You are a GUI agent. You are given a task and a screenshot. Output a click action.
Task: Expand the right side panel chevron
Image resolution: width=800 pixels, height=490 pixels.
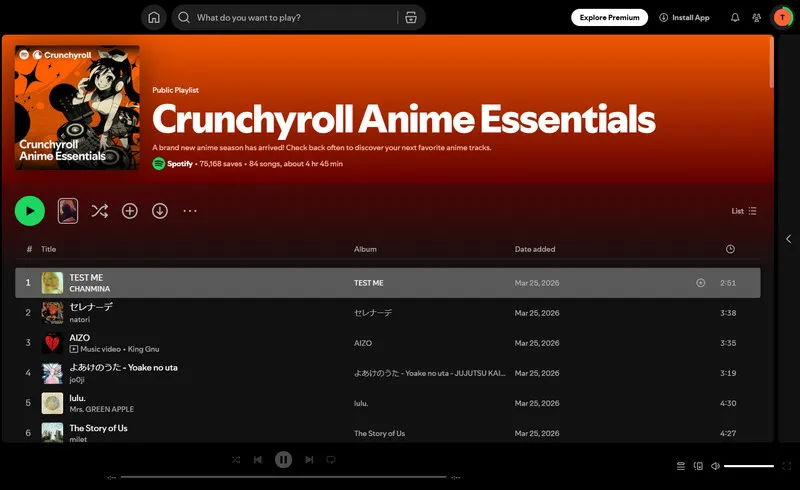coord(788,239)
